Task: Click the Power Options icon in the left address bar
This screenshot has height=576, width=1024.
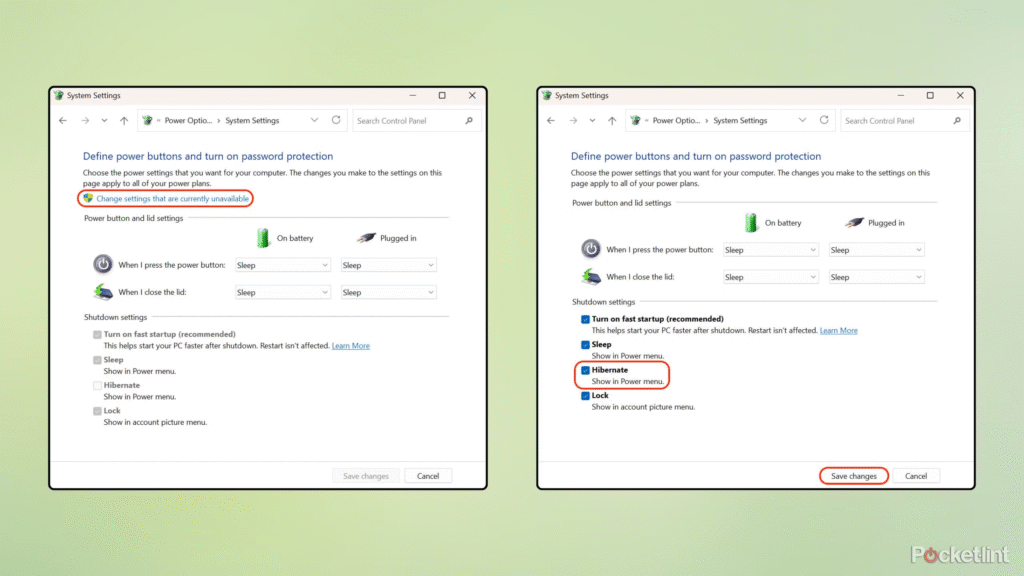Action: click(x=148, y=121)
